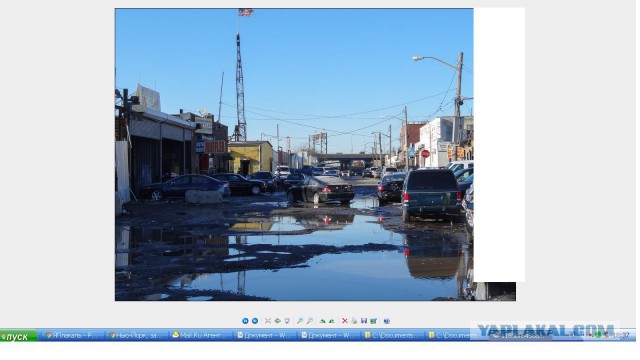Zoom out of the picture
Image resolution: width=640 pixels, height=360 pixels.
(x=309, y=321)
